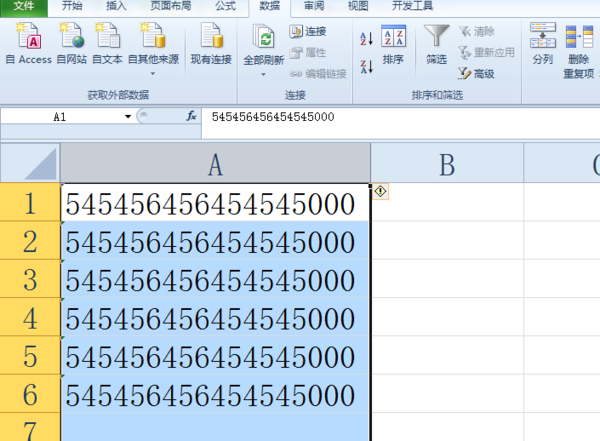Switch to the 视图 view tab
The width and height of the screenshot is (600, 441).
358,6
